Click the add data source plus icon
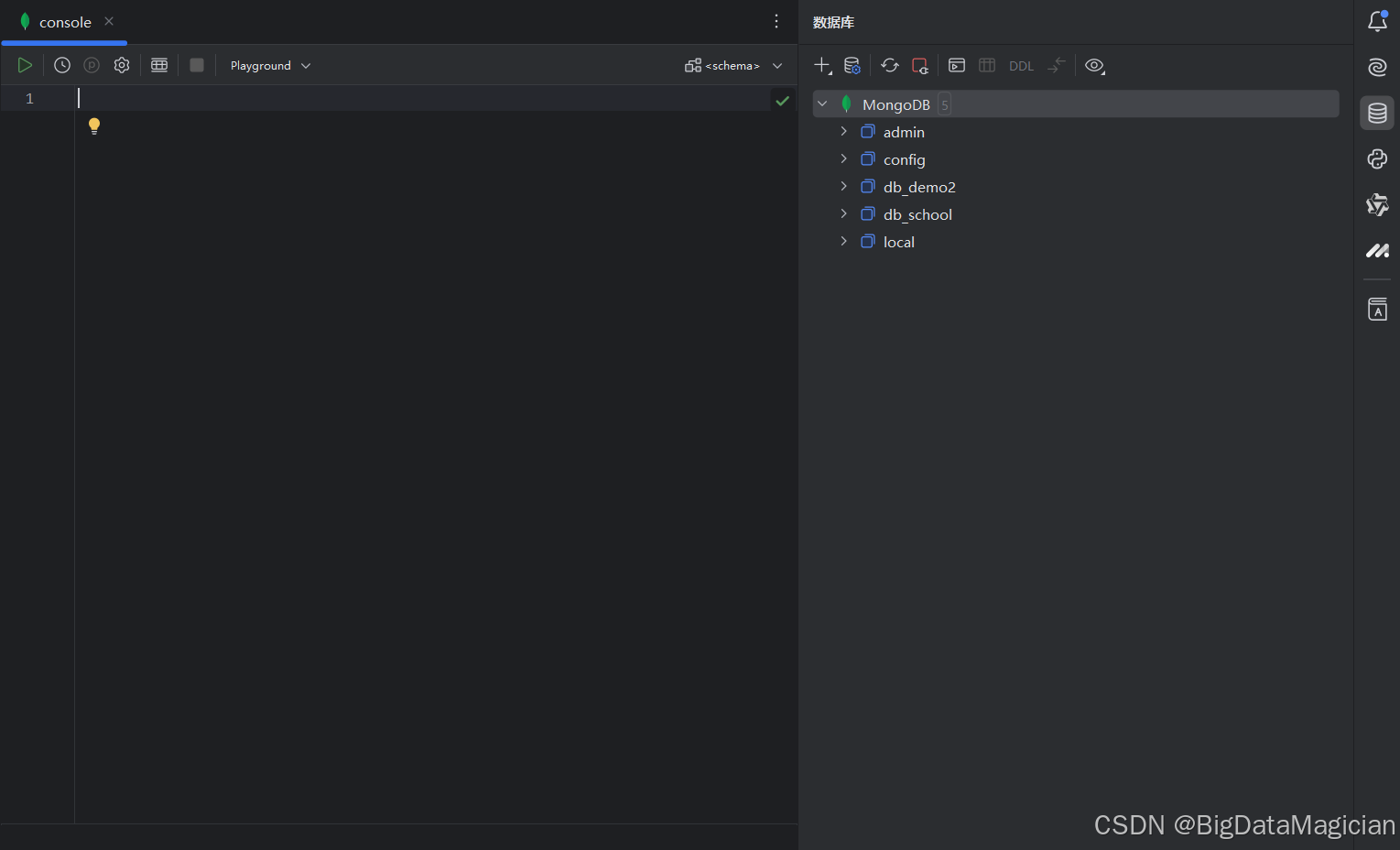The image size is (1400, 850). click(x=822, y=65)
